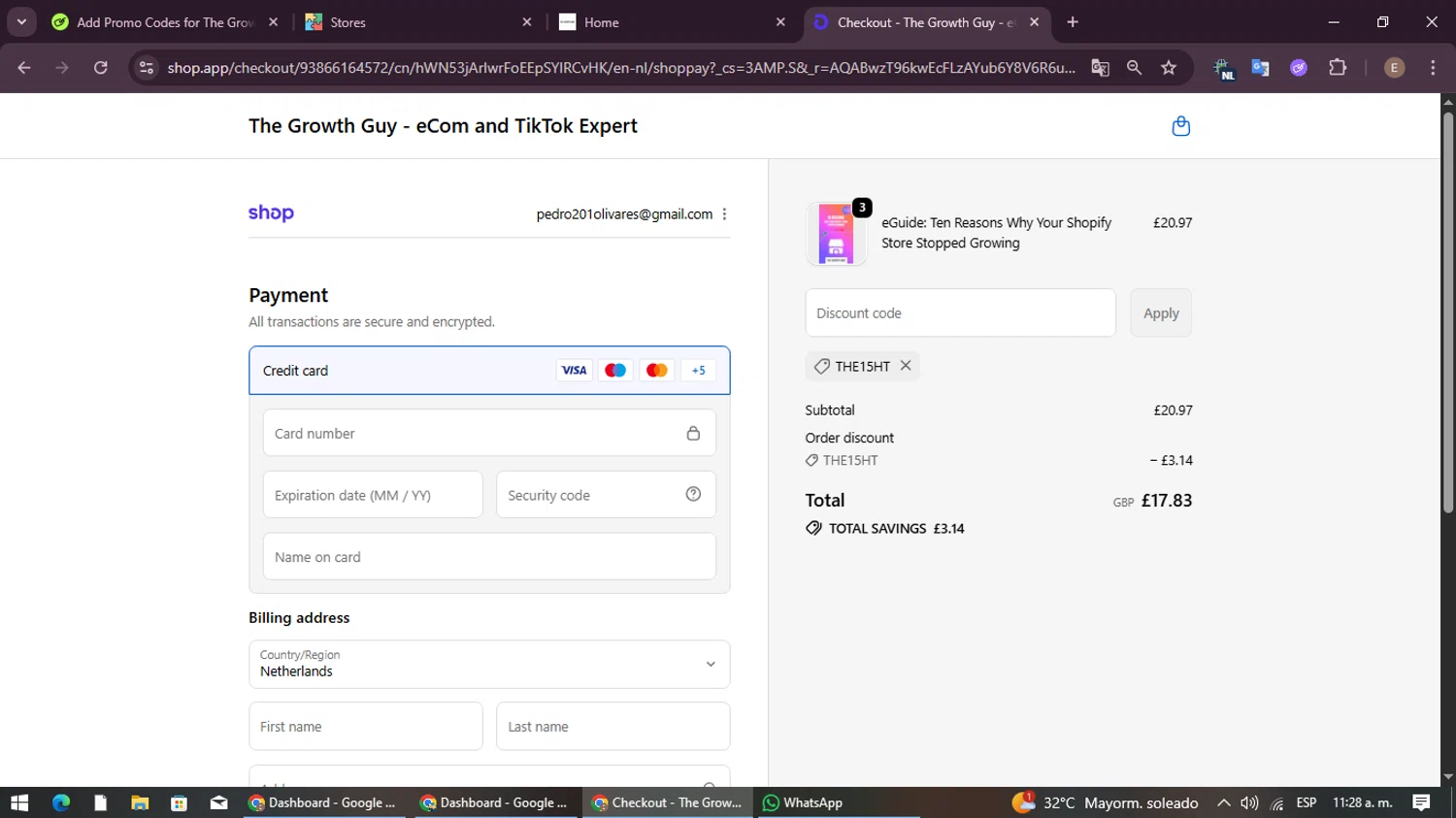1456x818 pixels.
Task: Open a new browser tab
Action: click(1073, 22)
